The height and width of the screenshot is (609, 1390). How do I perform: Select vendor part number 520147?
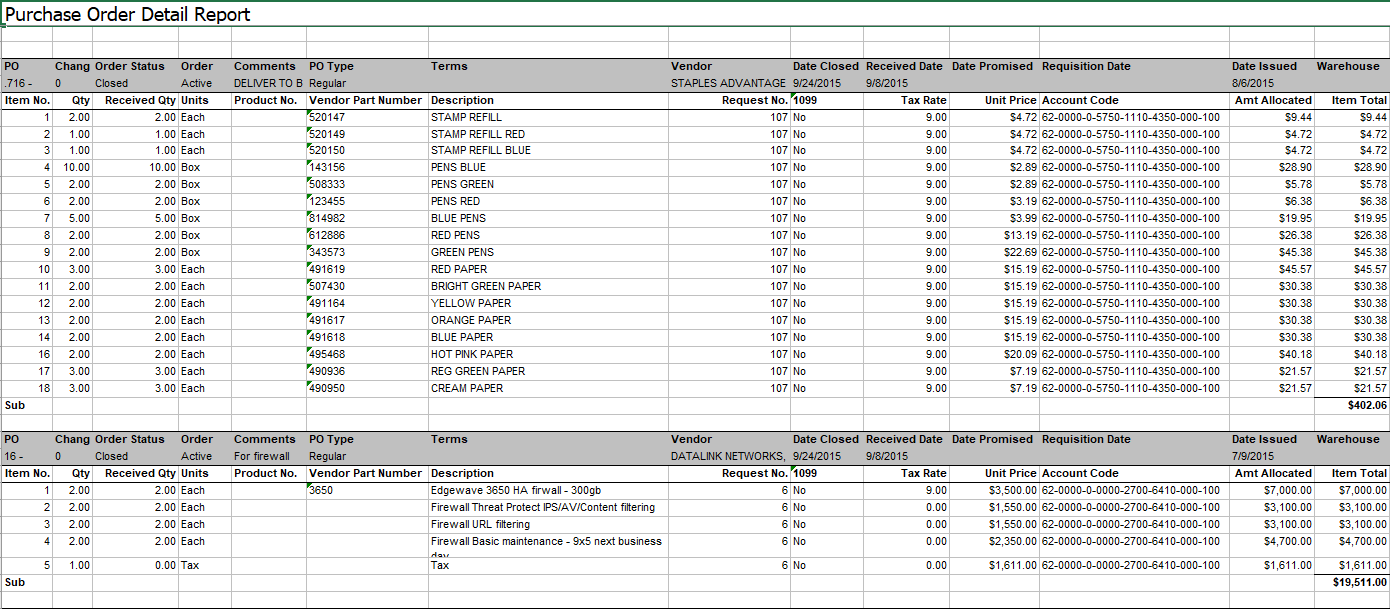tap(367, 117)
